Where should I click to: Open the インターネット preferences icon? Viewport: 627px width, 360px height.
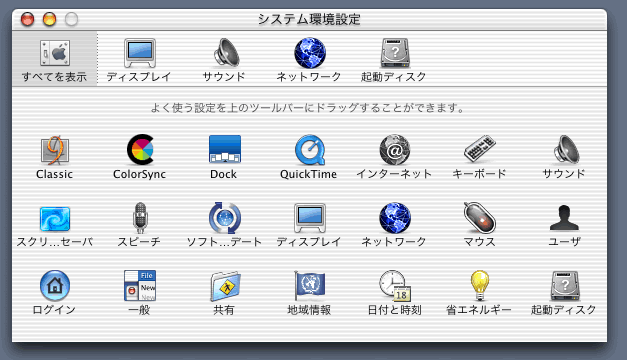click(395, 150)
